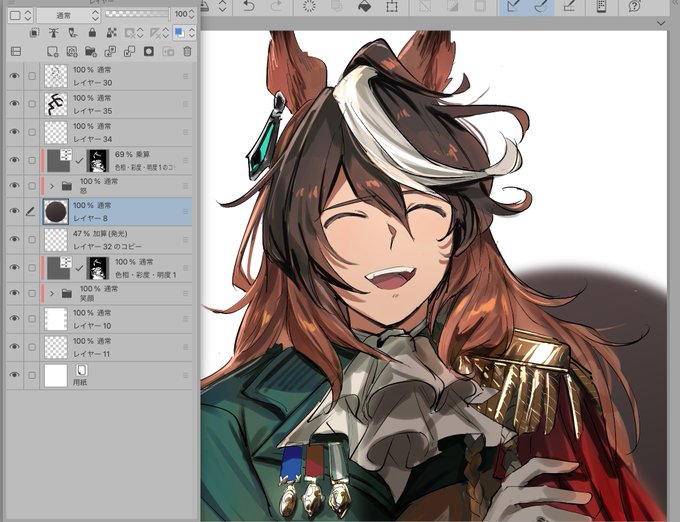
Task: Expand the 笑顔 layer folder arrow
Action: [x=52, y=294]
